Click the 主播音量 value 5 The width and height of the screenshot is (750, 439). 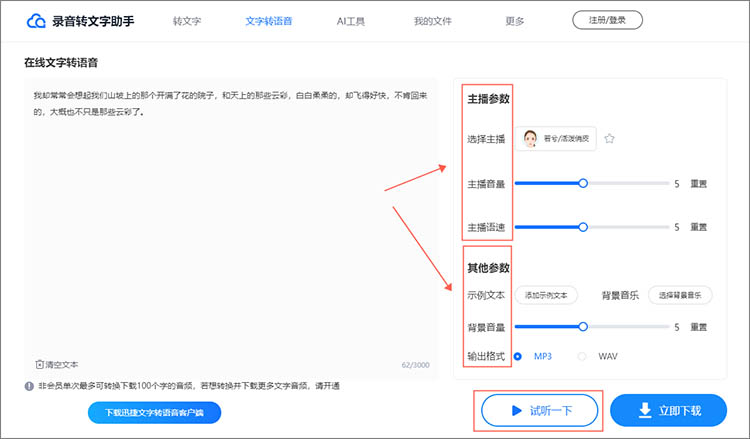(x=677, y=184)
